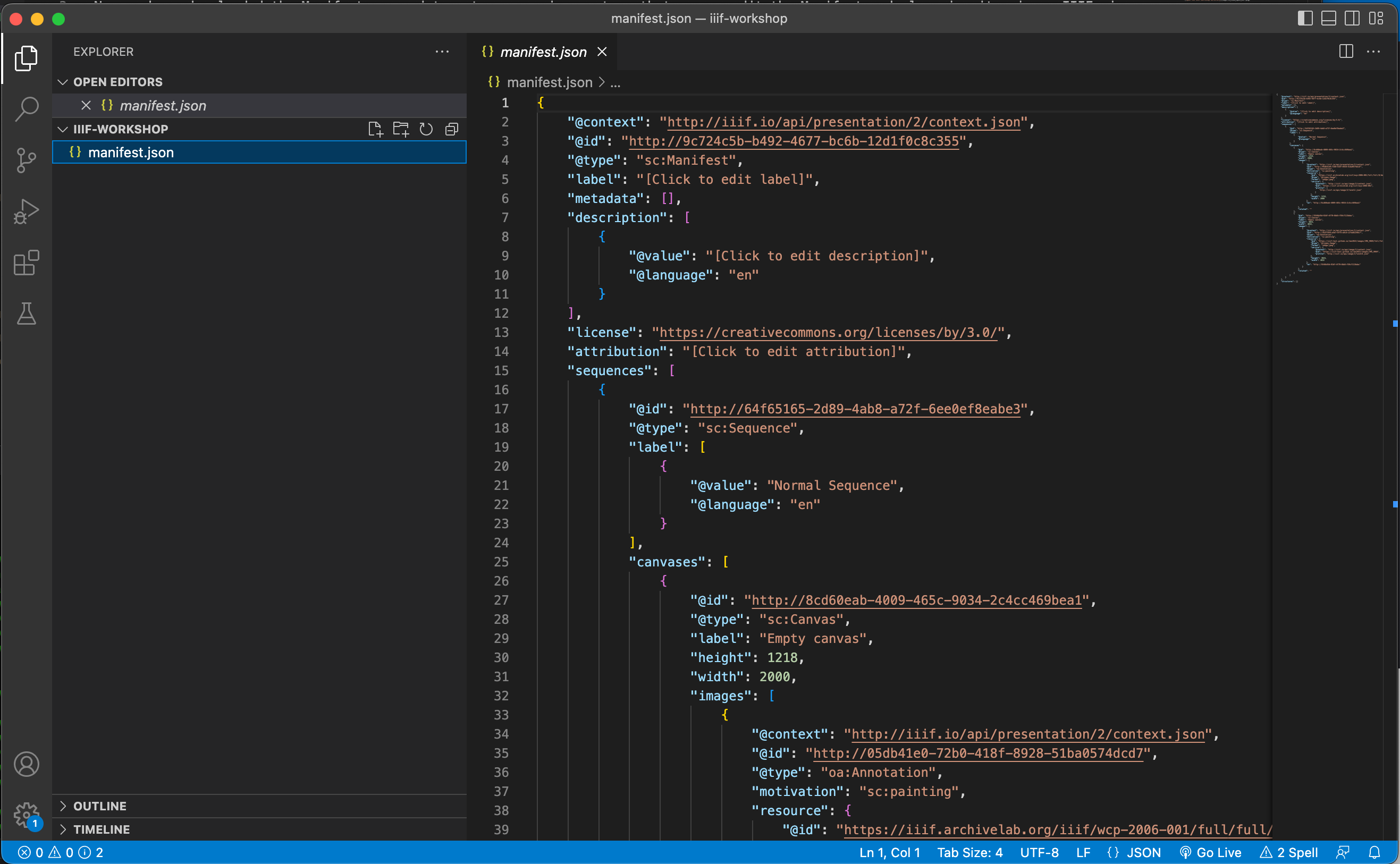Split the editor to the right

point(1346,52)
